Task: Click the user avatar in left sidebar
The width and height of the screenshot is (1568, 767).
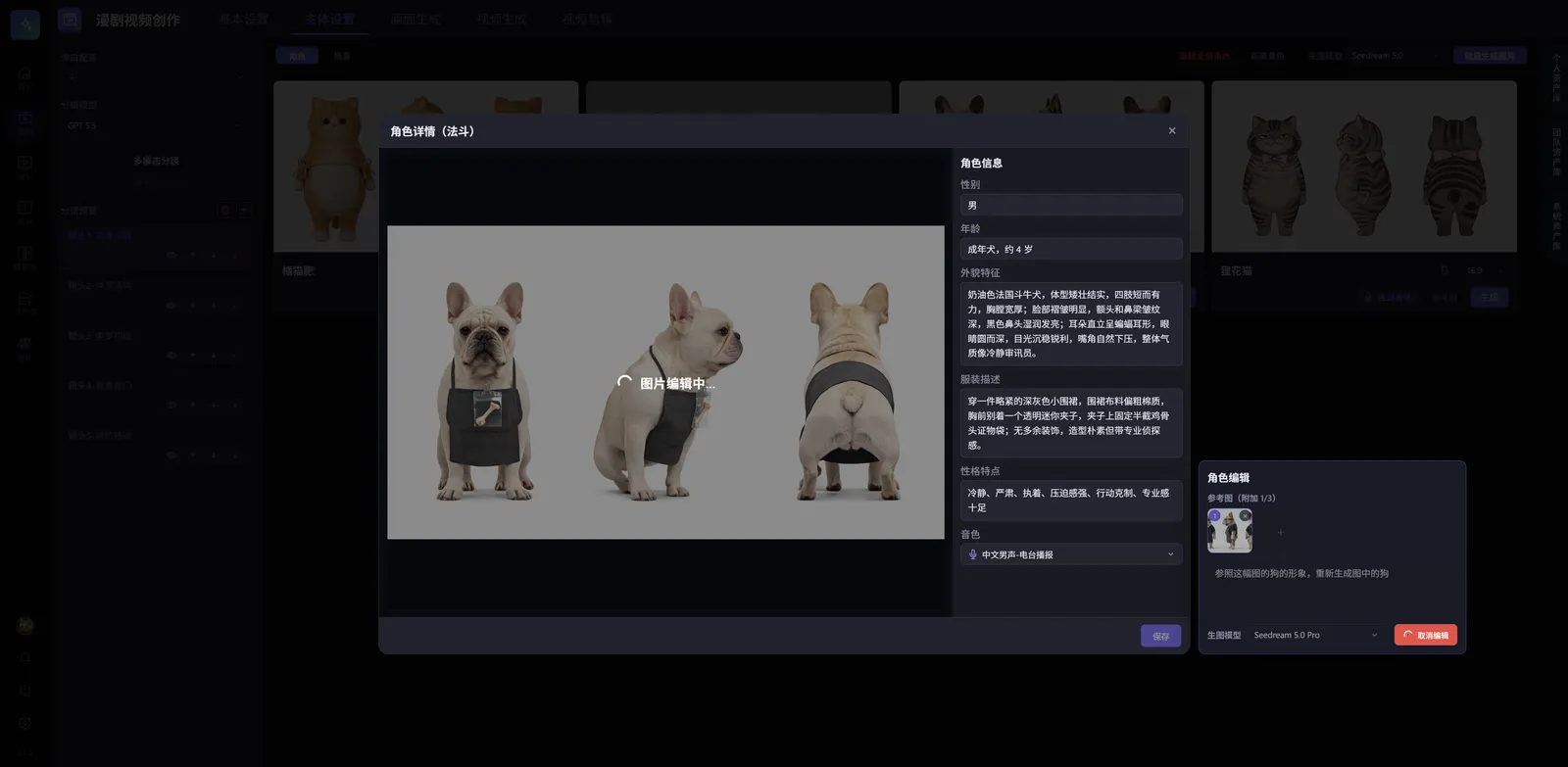Action: click(x=25, y=626)
